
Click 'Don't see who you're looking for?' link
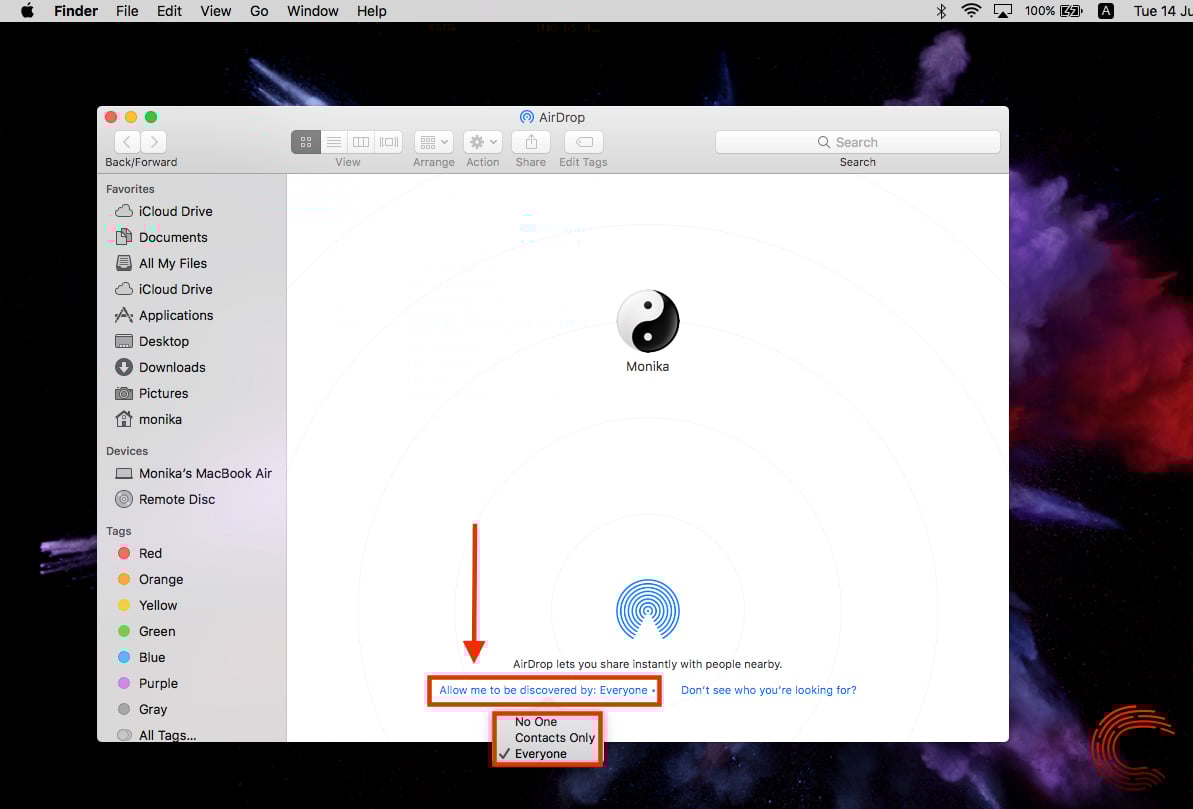click(768, 690)
